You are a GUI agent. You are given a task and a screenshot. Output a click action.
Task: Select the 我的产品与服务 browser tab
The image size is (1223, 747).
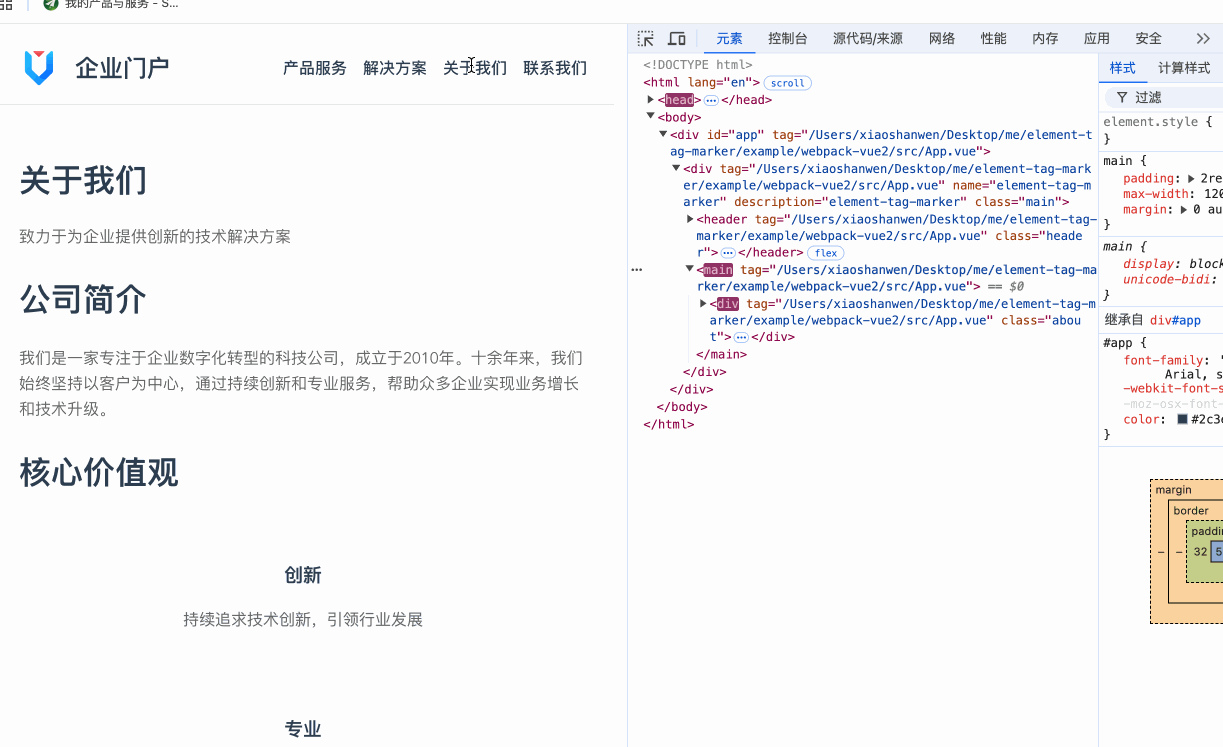[111, 5]
